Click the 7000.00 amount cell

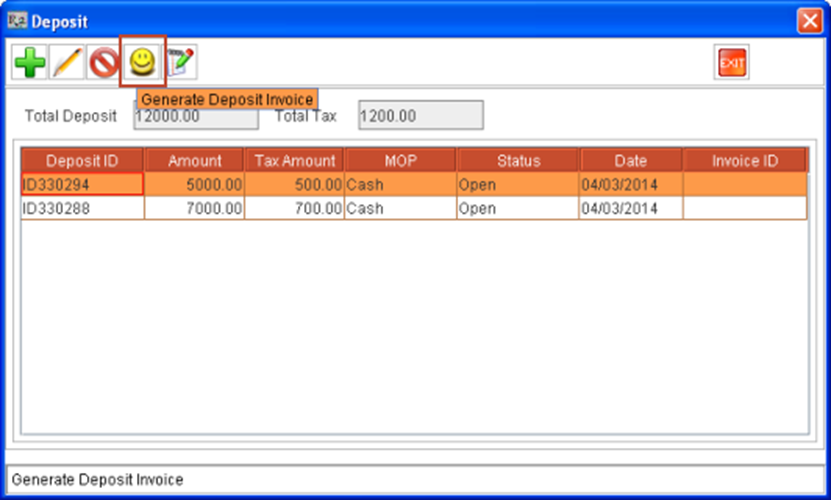point(194,208)
